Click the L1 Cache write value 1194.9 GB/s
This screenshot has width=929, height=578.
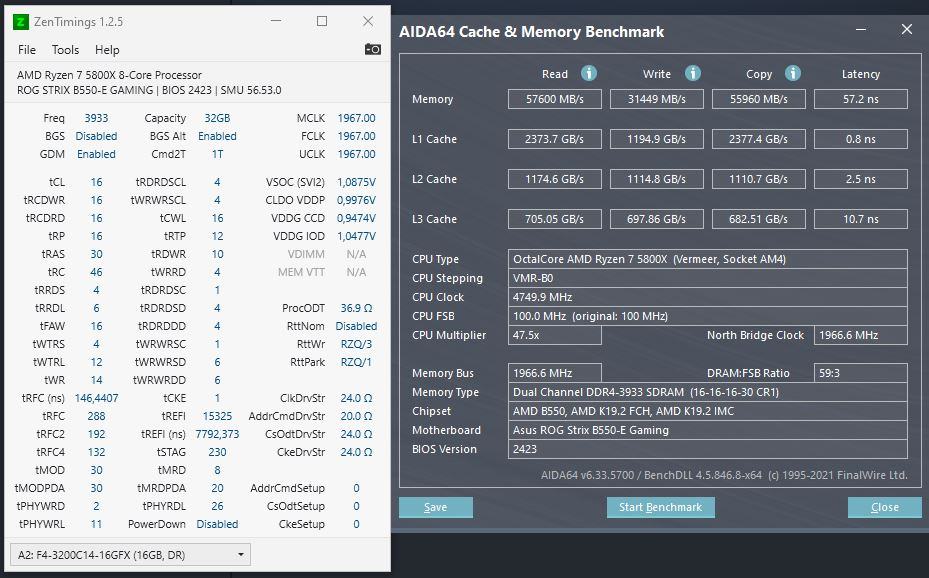click(x=656, y=139)
